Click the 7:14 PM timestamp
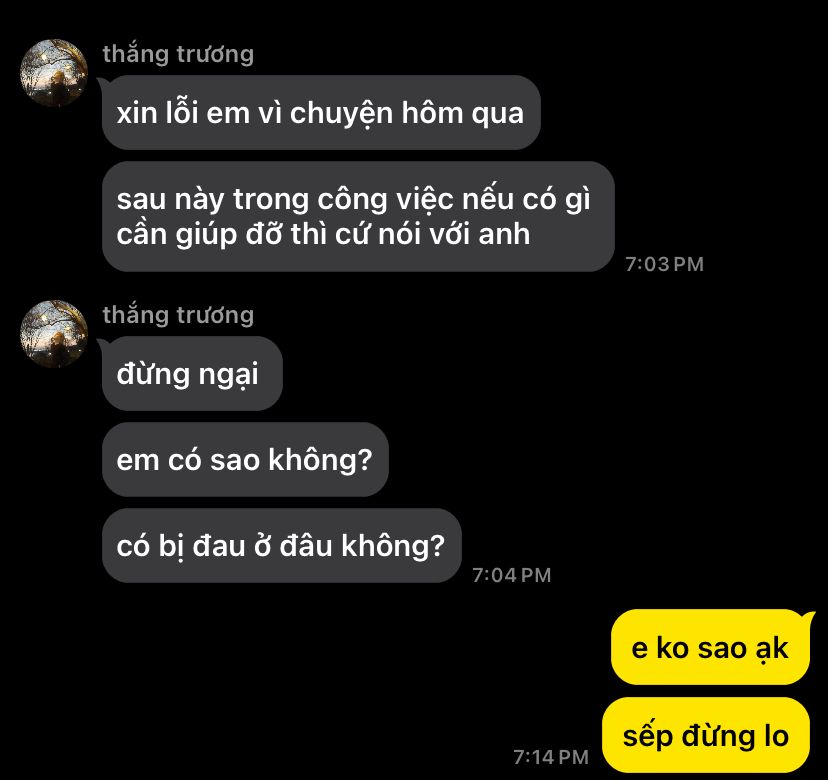 [551, 757]
